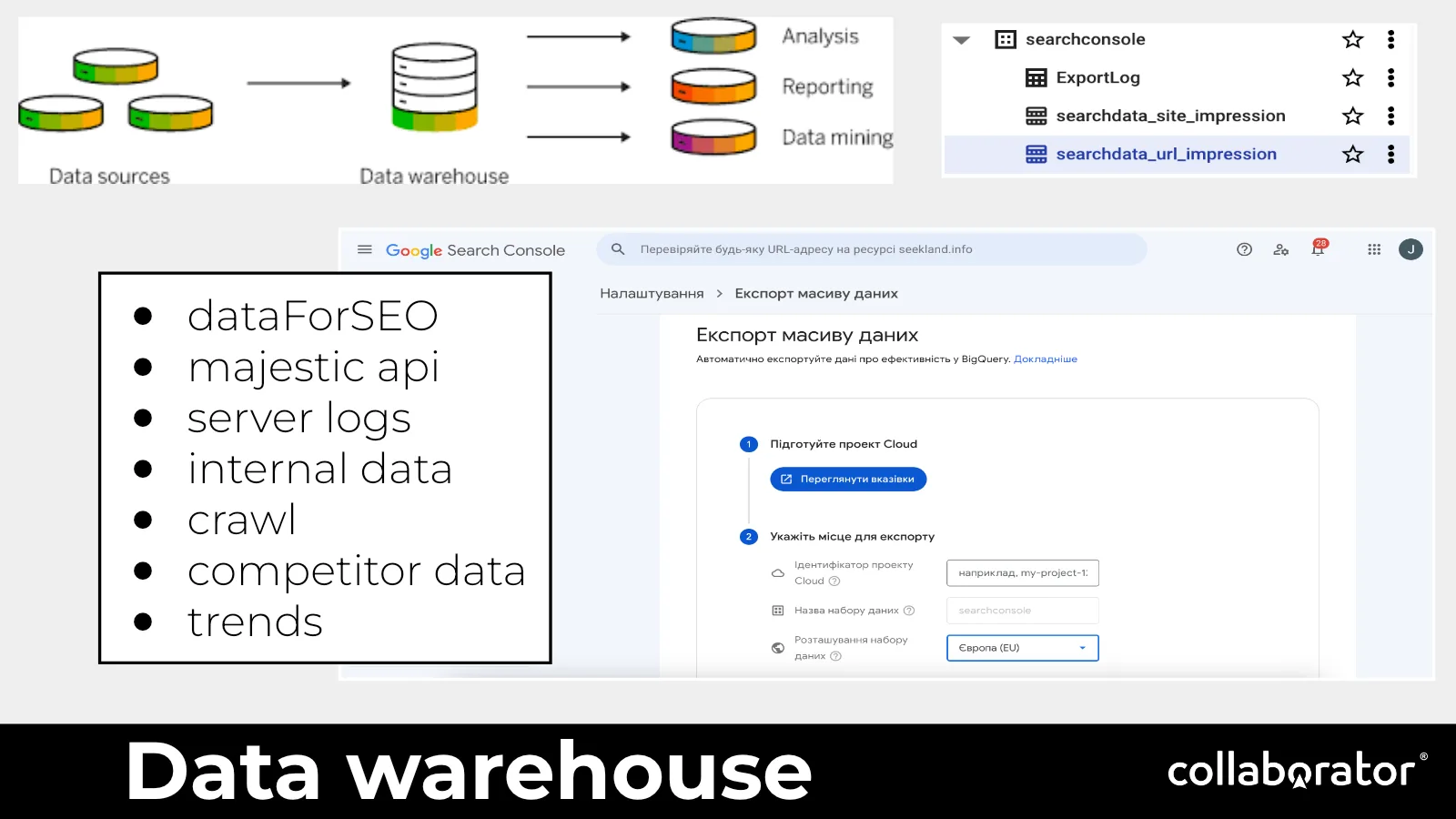The image size is (1456, 819).
Task: Open the users and permissions icon
Action: (x=1281, y=249)
